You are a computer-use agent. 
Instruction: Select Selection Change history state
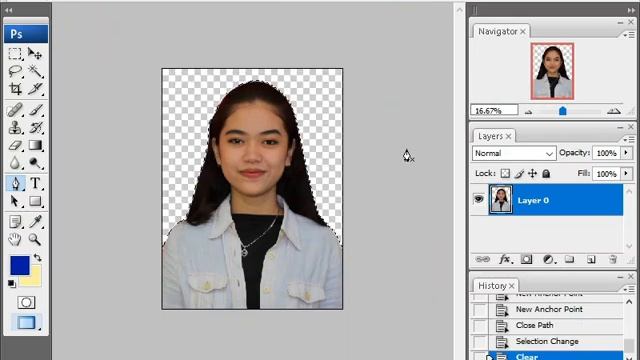click(x=547, y=342)
